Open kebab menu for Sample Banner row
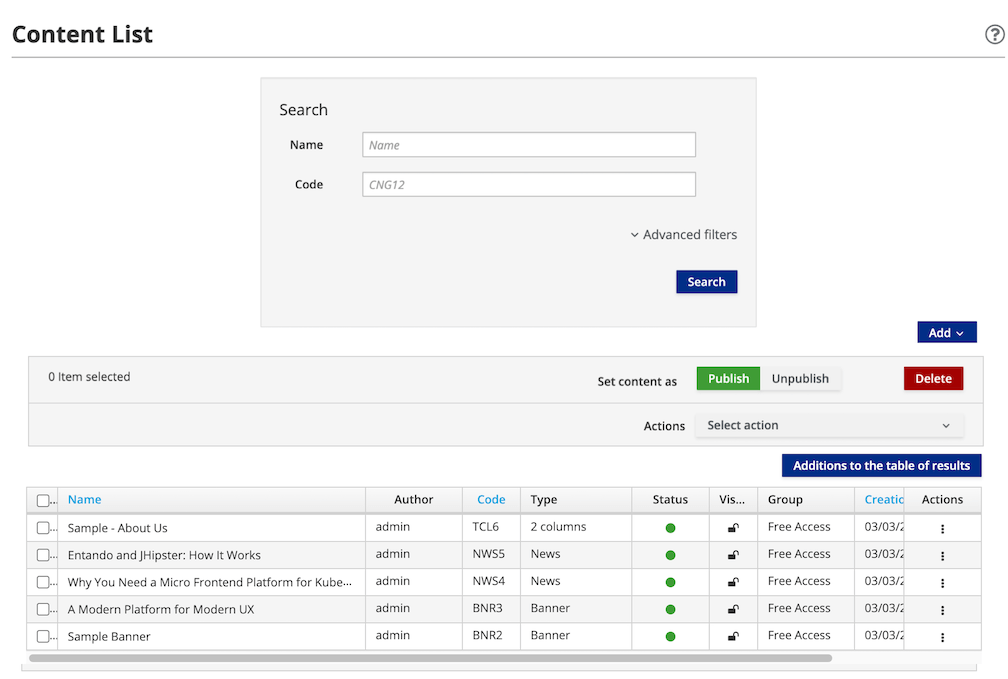Image resolution: width=1008 pixels, height=679 pixels. coord(942,636)
